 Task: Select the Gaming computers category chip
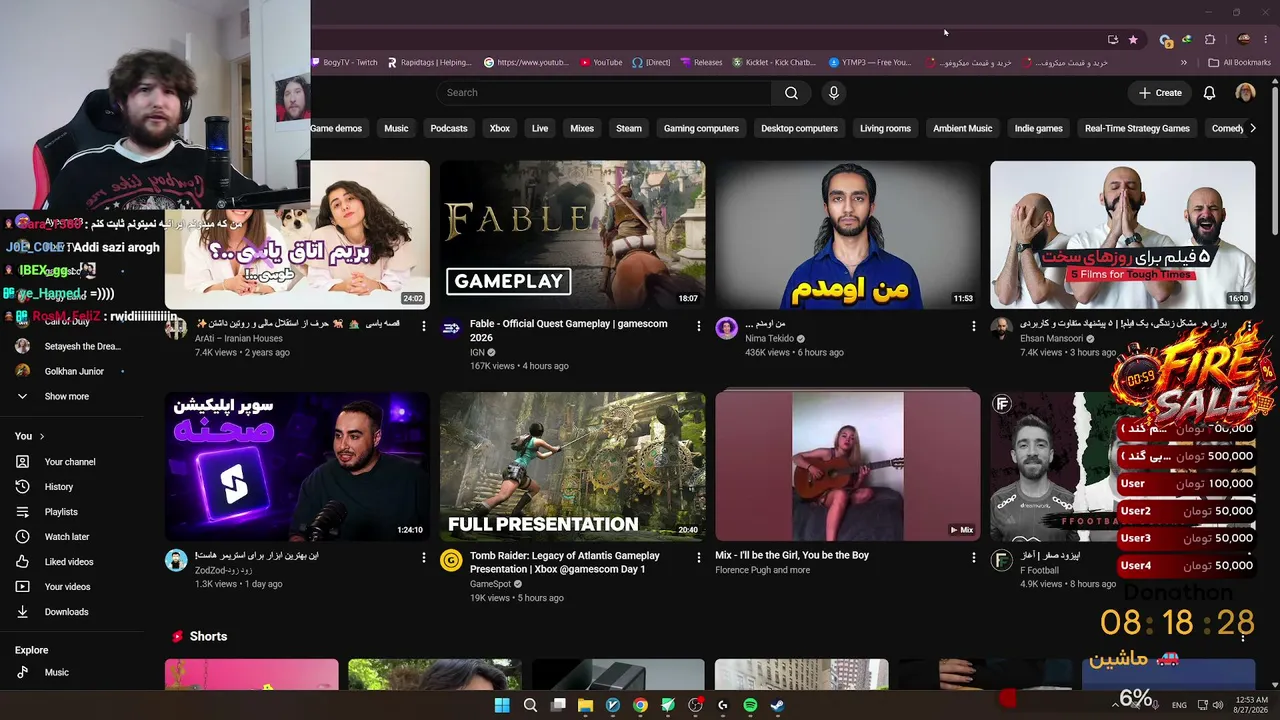[701, 128]
